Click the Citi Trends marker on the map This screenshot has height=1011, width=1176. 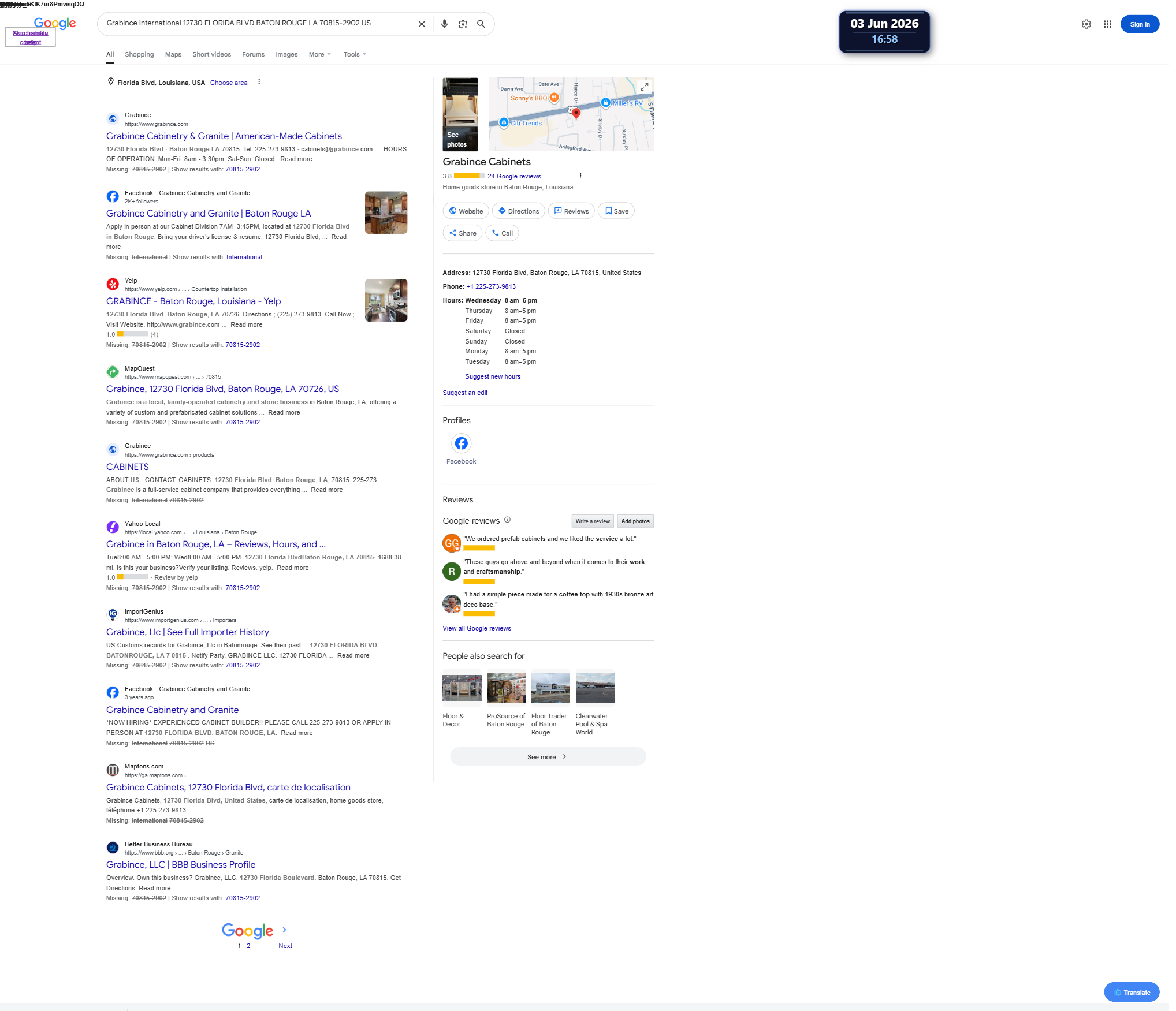[504, 122]
